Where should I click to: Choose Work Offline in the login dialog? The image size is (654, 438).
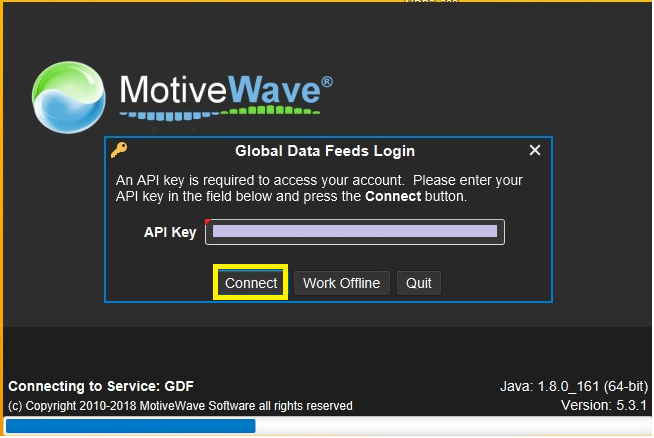pyautogui.click(x=341, y=283)
